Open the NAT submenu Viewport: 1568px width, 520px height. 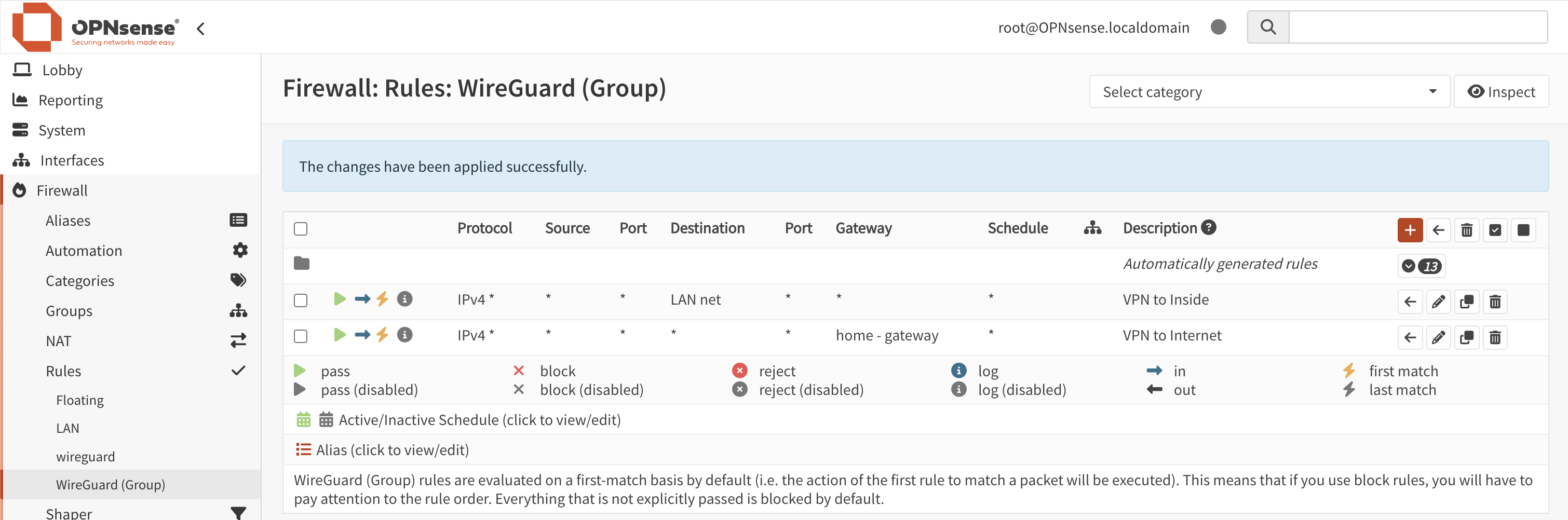(x=59, y=340)
